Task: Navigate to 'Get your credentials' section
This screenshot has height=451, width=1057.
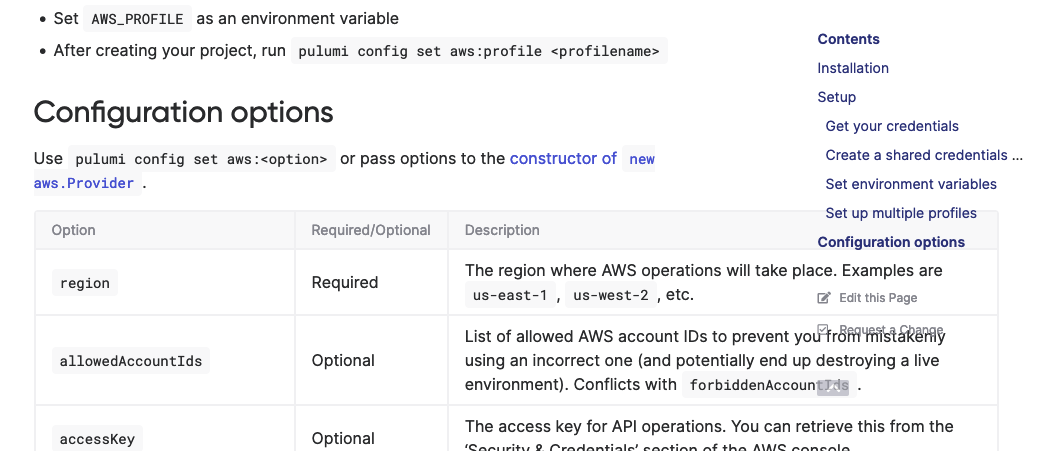Action: tap(892, 126)
